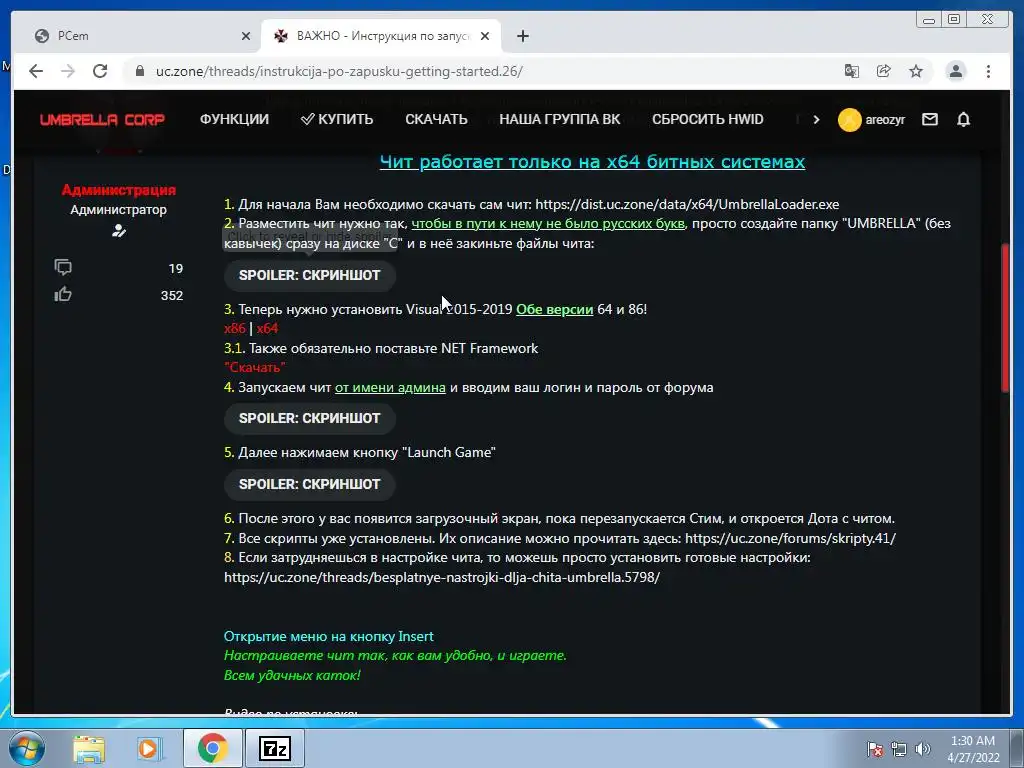The image size is (1024, 768).
Task: Open areozyr account menu
Action: 872,120
